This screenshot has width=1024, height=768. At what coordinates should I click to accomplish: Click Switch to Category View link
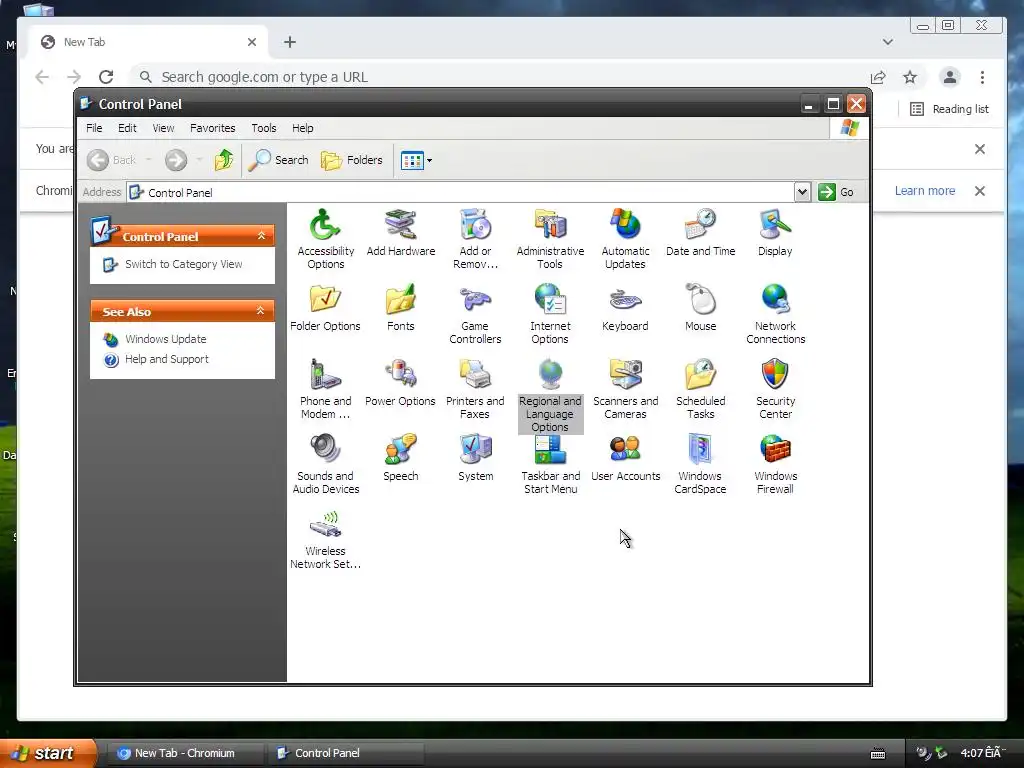coord(184,264)
